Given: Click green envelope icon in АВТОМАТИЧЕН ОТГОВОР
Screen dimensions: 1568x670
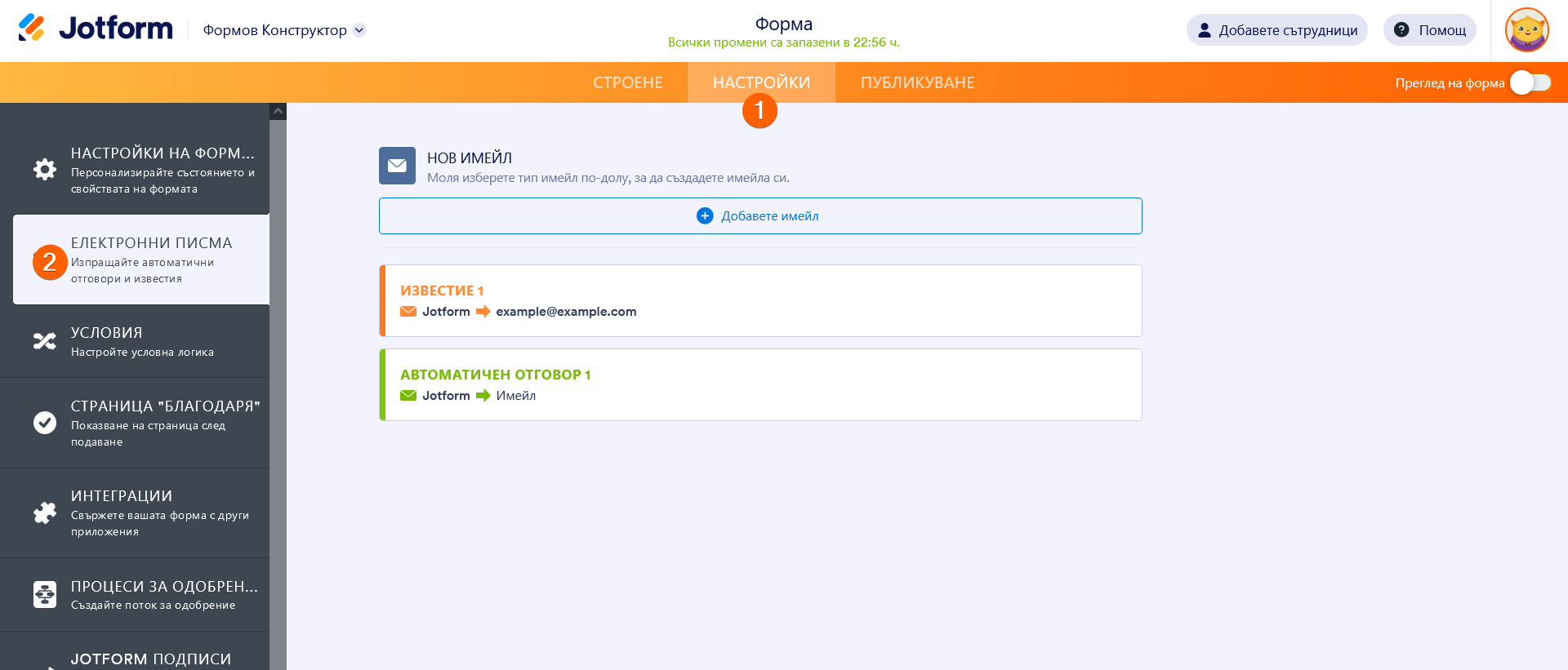Looking at the screenshot, I should [x=408, y=395].
